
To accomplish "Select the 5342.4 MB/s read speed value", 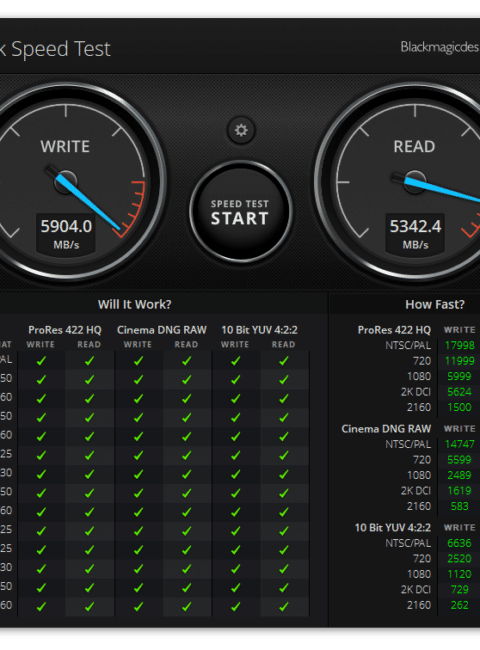I will [415, 227].
